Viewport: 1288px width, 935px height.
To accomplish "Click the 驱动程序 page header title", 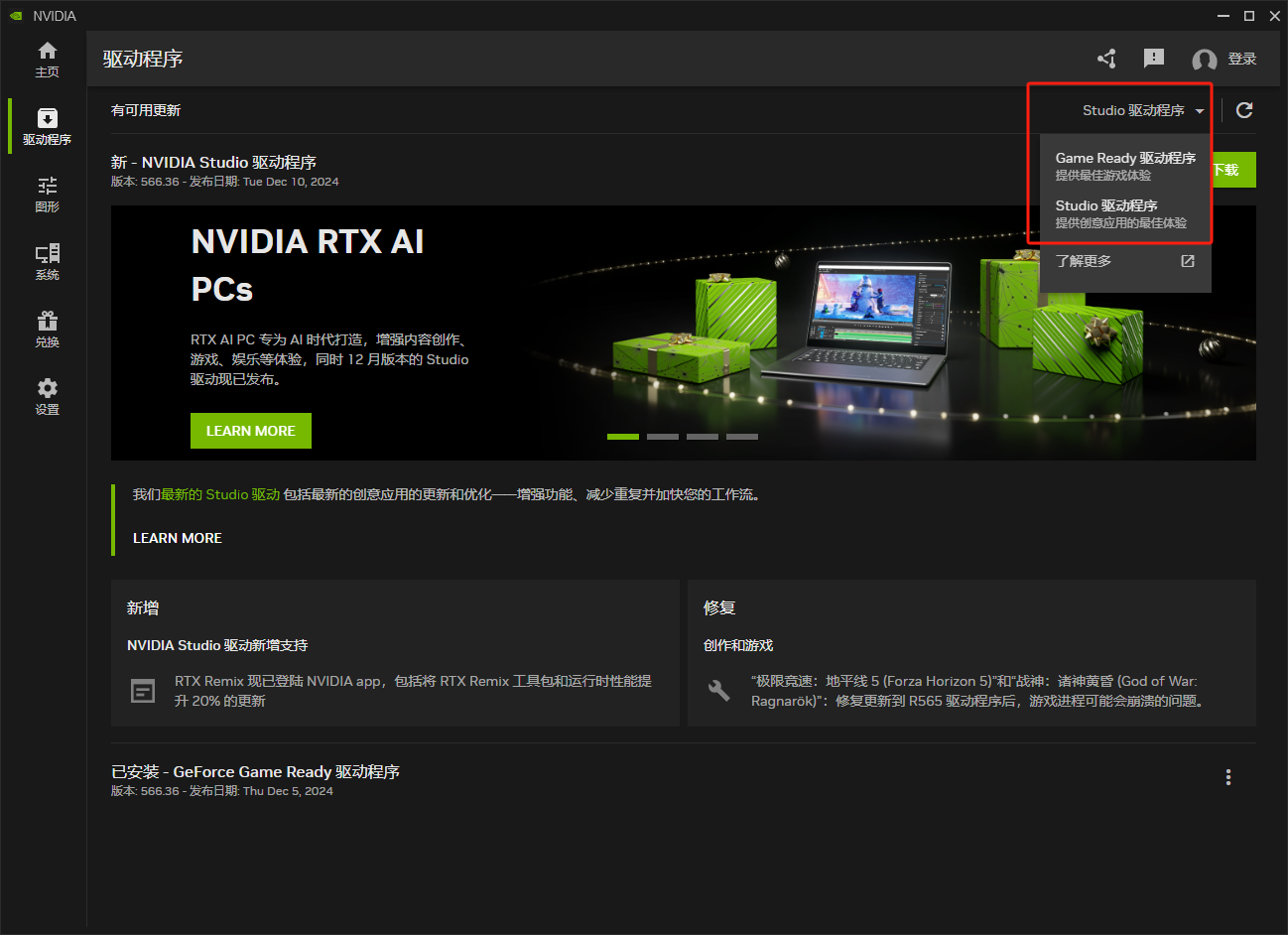I will [x=143, y=59].
